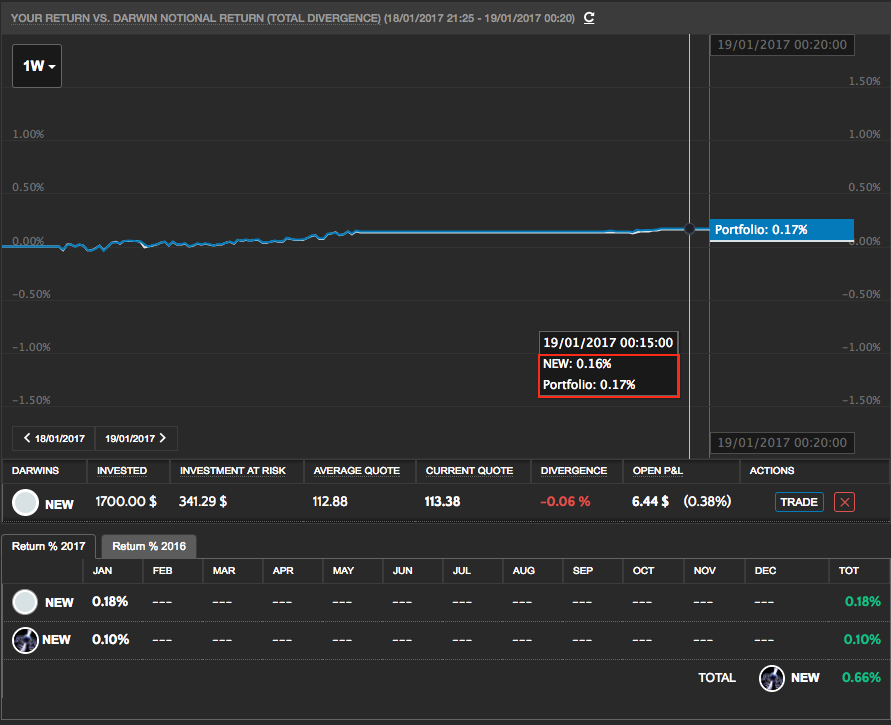Click the avatar next to TOTAL
Image resolution: width=891 pixels, height=725 pixels.
coord(772,678)
